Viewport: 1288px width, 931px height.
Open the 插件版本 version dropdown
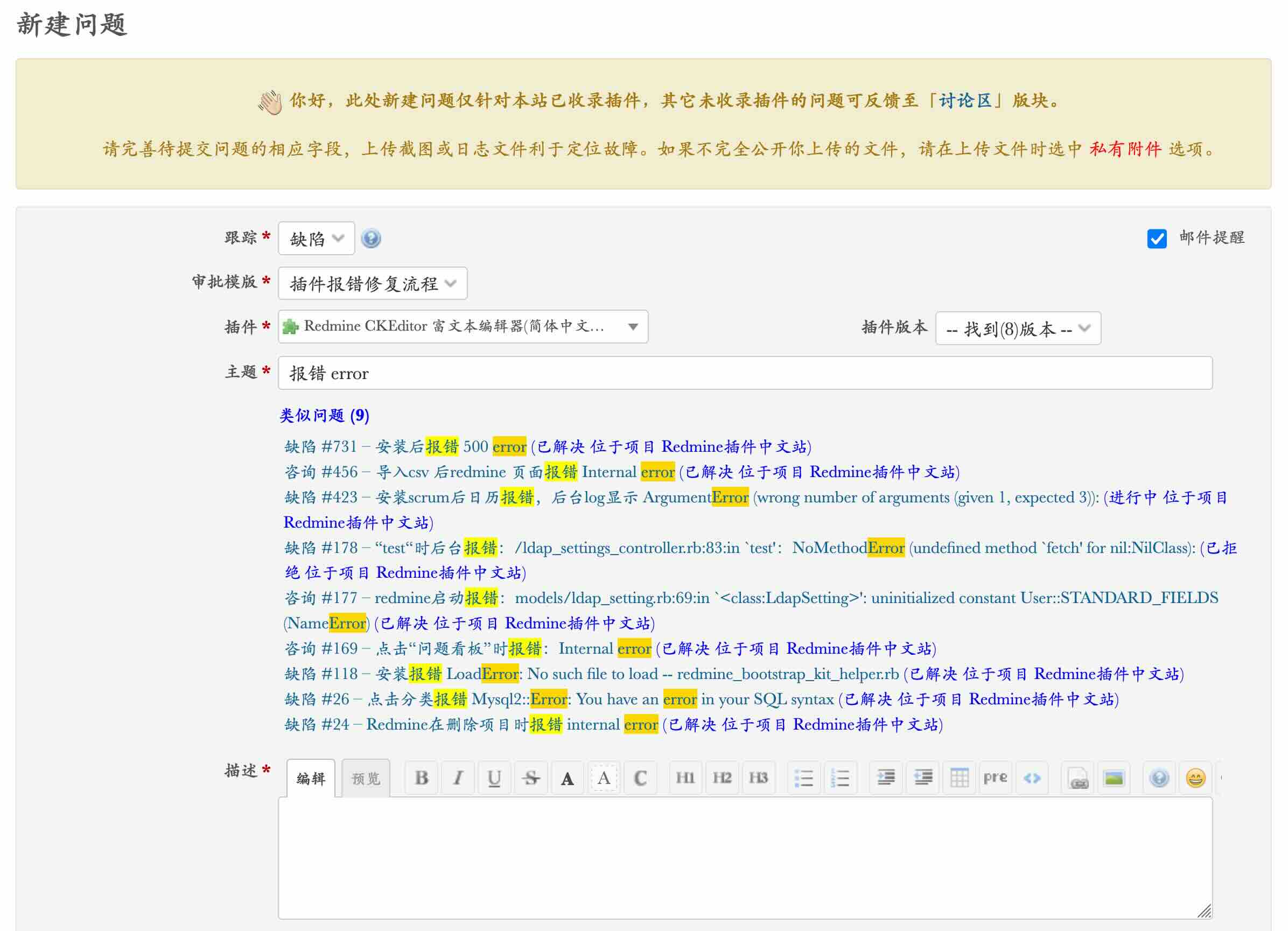tap(1018, 328)
